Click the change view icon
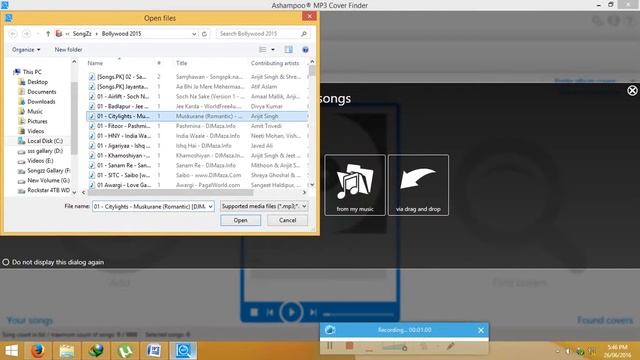 point(262,50)
